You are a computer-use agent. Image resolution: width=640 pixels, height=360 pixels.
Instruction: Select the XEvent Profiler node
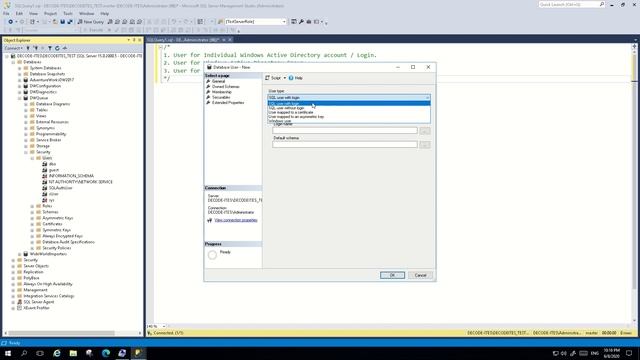(x=36, y=308)
